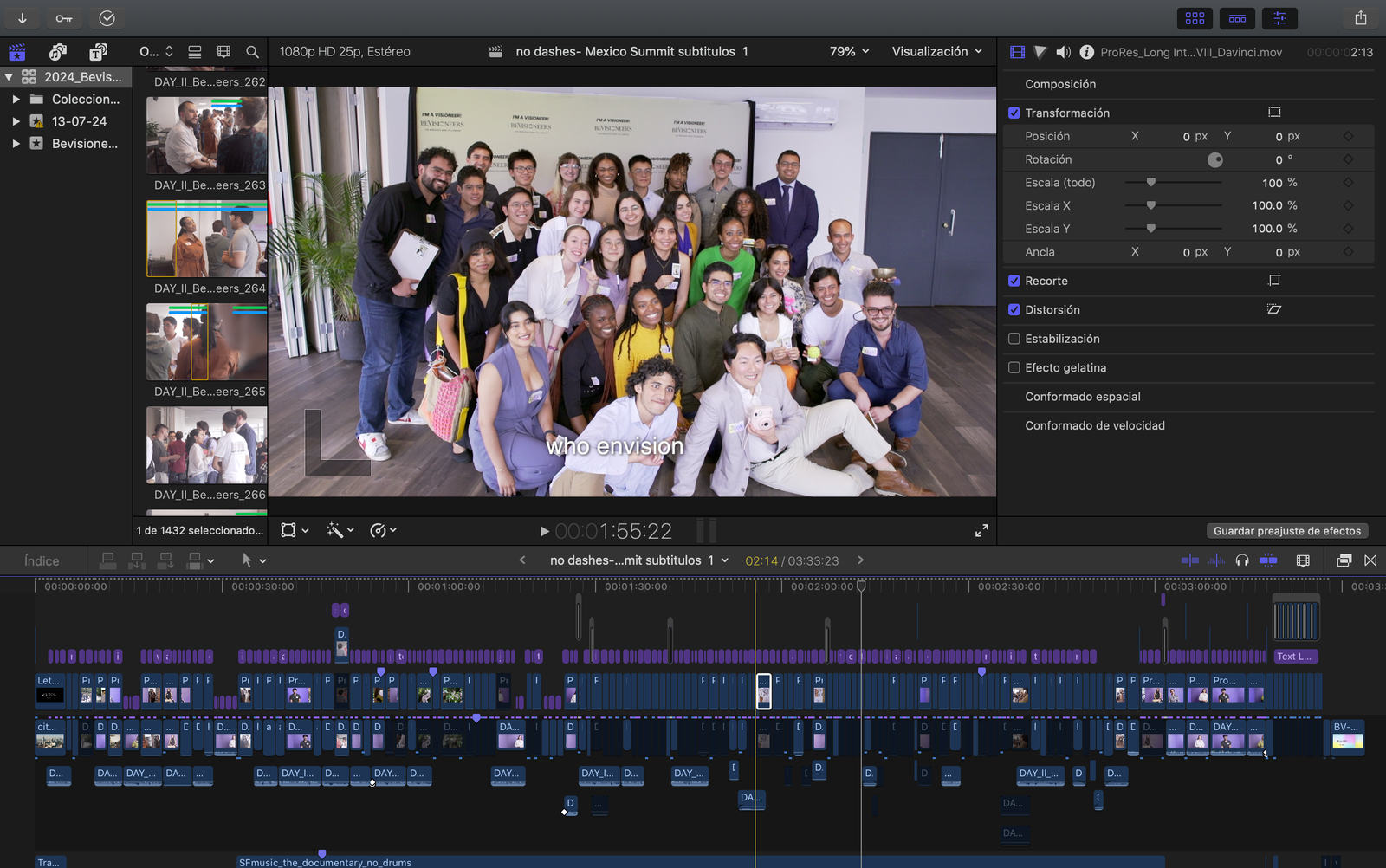1386x868 pixels.
Task: Open the Índice timeline index
Action: (42, 560)
